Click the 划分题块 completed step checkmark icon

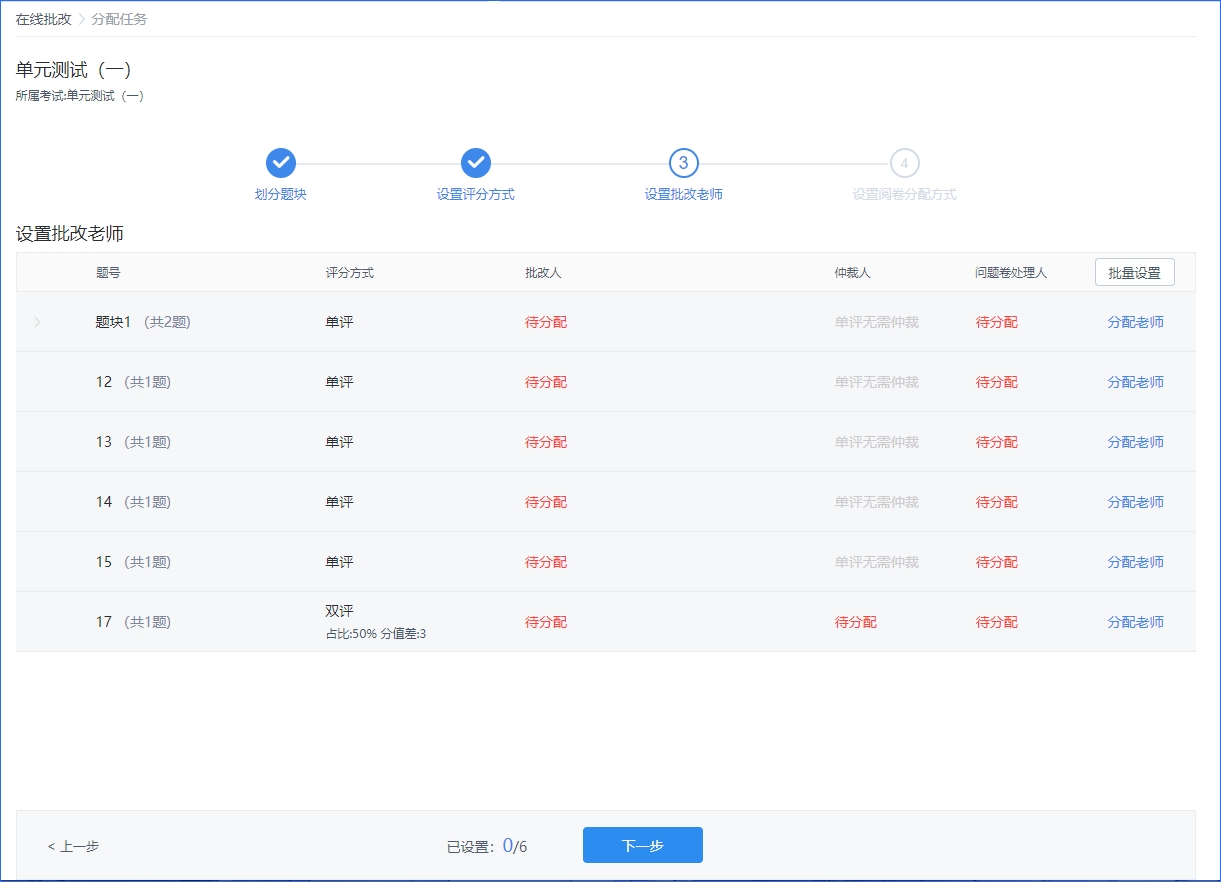(281, 162)
